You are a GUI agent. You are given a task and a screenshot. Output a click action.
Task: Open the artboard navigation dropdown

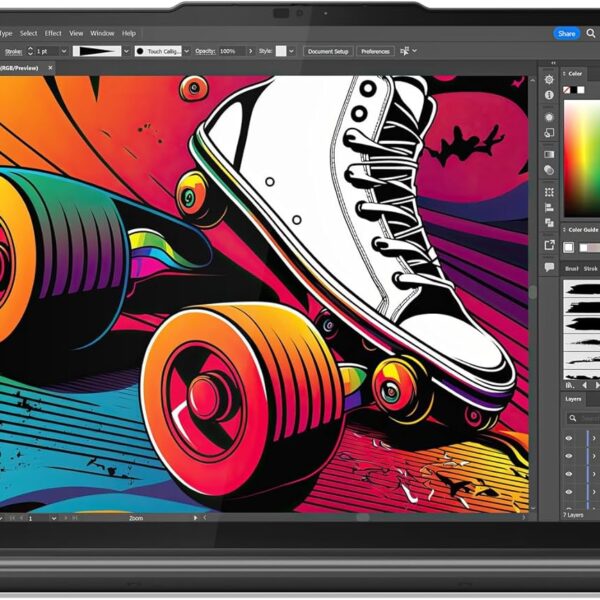pos(54,518)
